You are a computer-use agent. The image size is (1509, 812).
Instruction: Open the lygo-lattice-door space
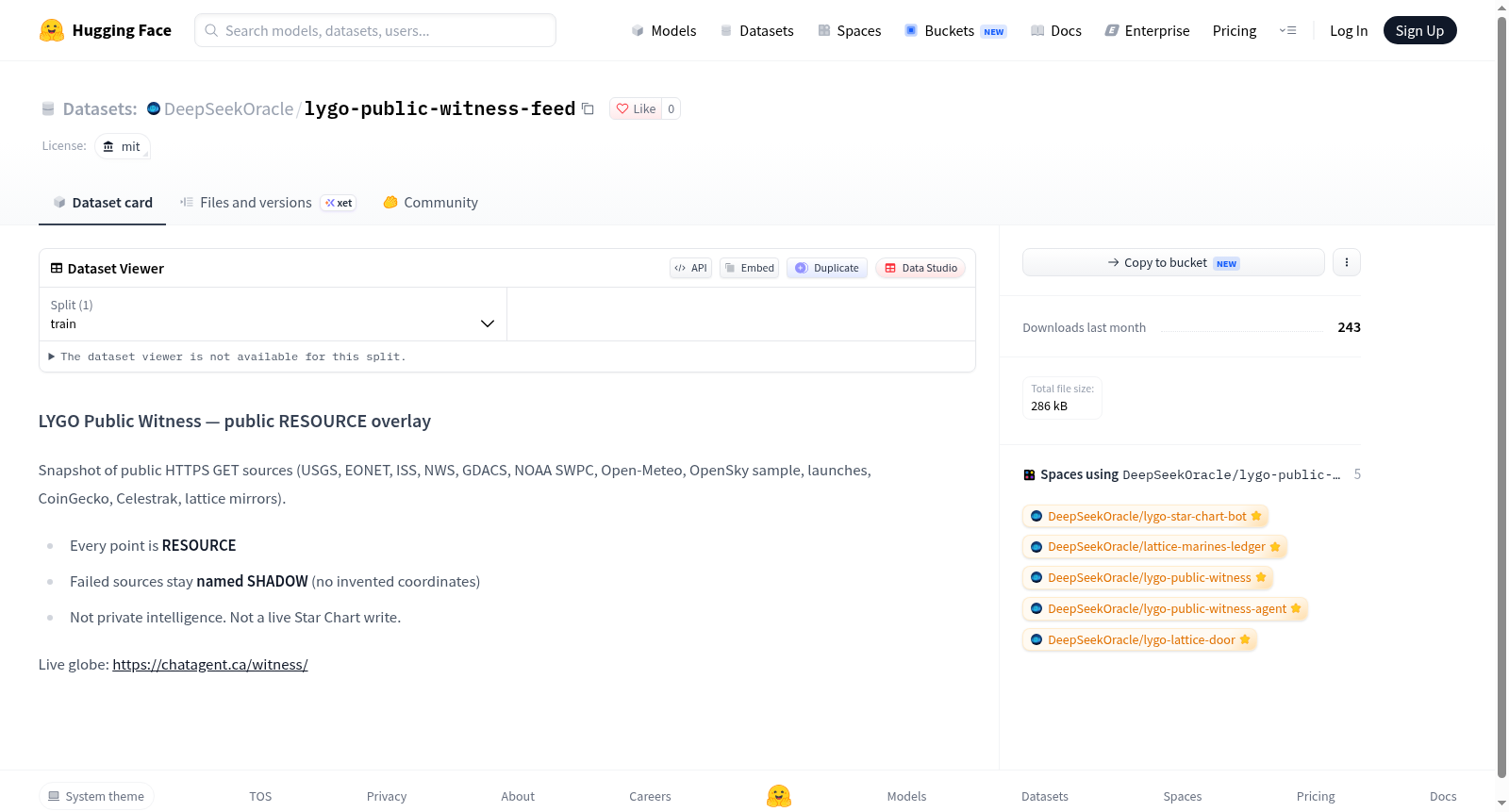pyautogui.click(x=1139, y=639)
